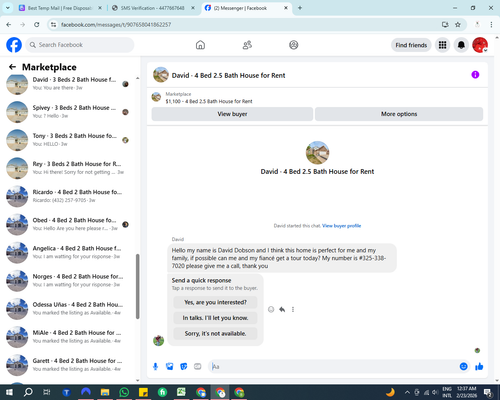Screen dimensions: 500x400
Task: Open the Facebook Home icon
Action: coord(200,45)
